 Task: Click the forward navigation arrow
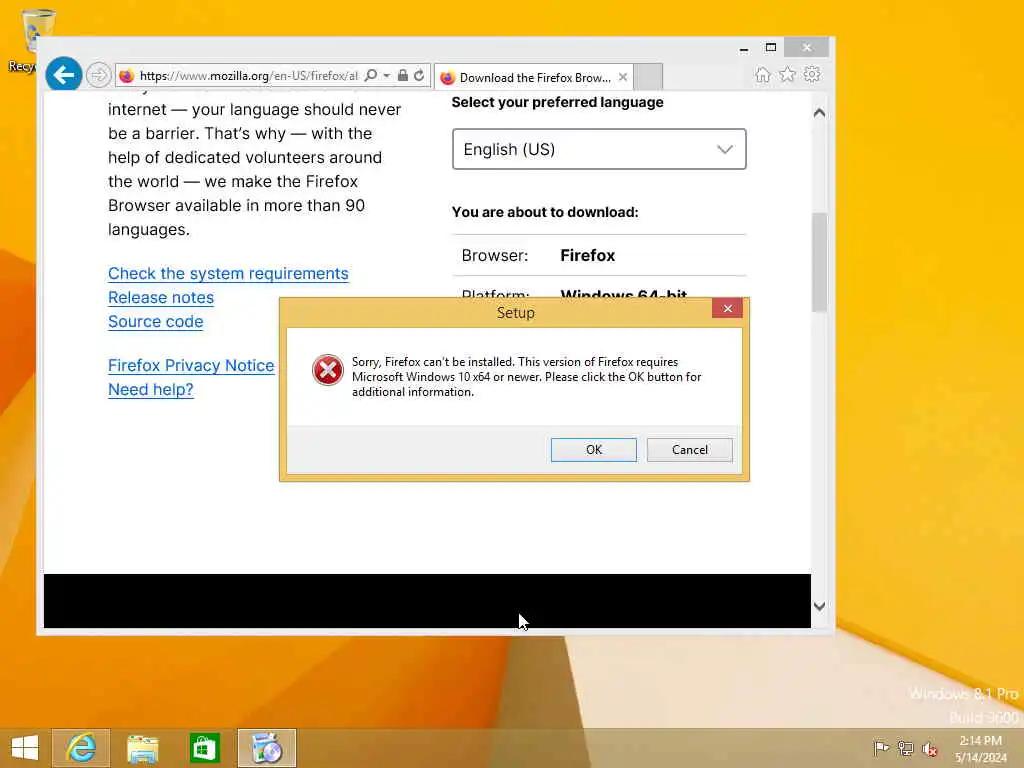click(x=99, y=75)
